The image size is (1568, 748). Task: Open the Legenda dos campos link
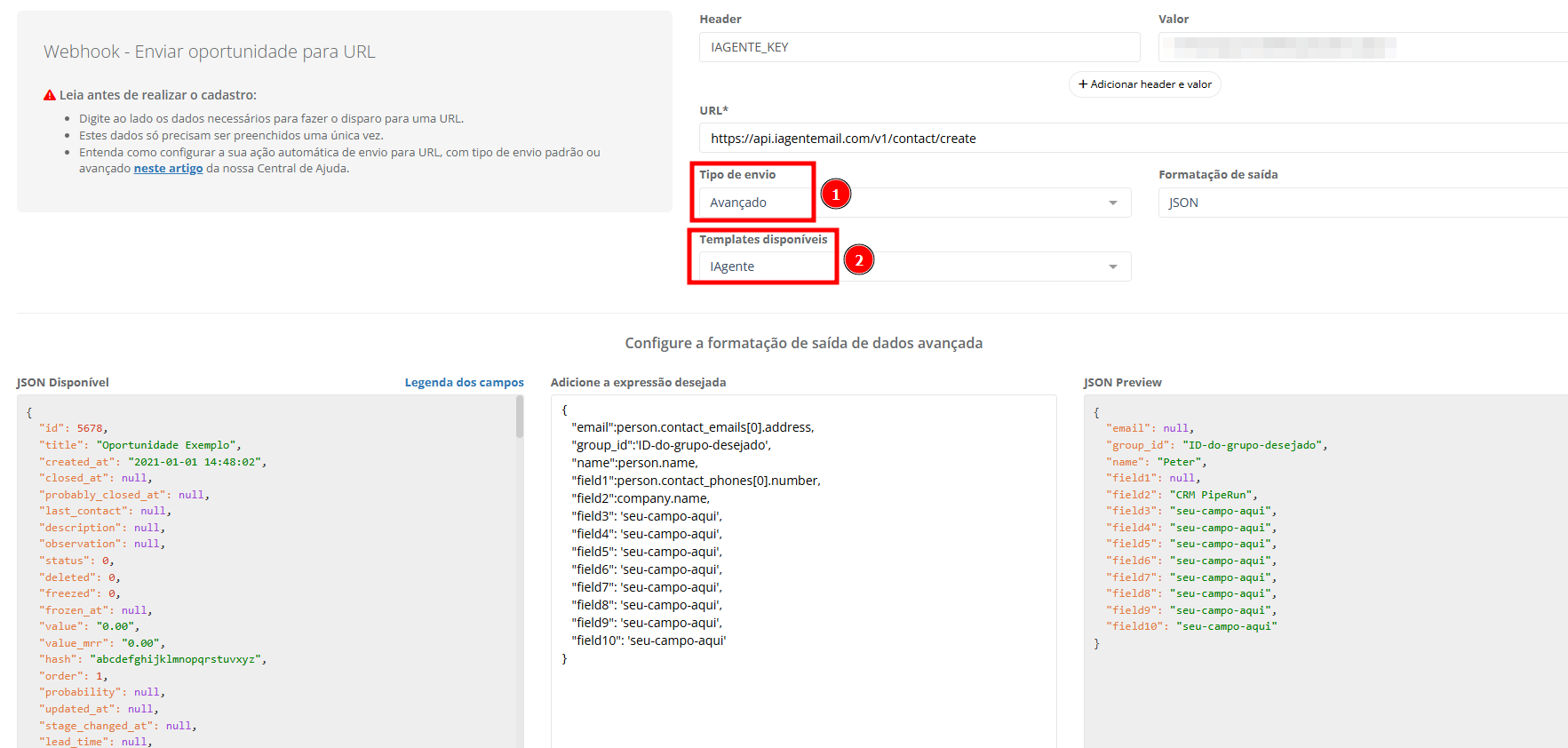coord(464,383)
